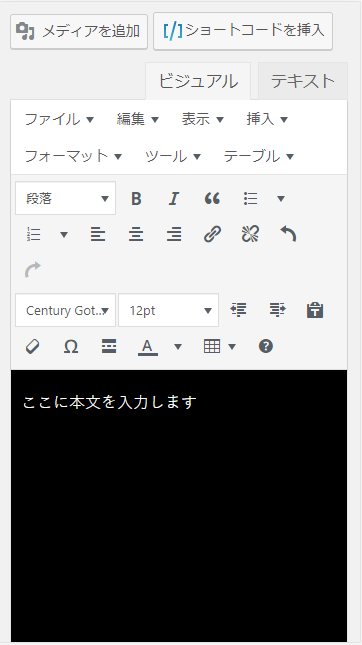Image resolution: width=362 pixels, height=645 pixels.
Task: Insert a bulleted list
Action: 250,199
